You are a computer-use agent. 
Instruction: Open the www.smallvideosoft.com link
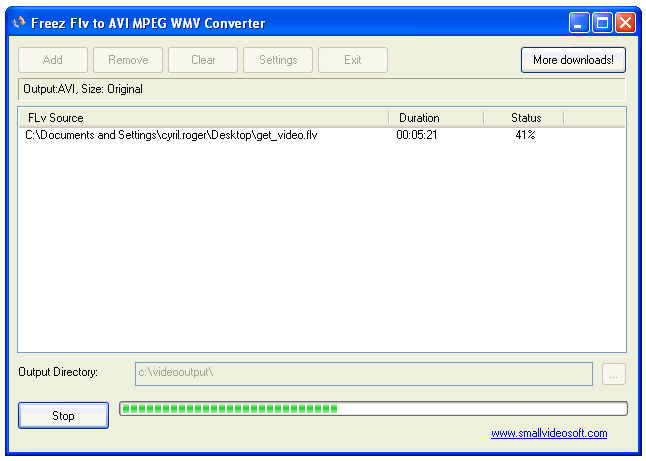pyautogui.click(x=549, y=433)
